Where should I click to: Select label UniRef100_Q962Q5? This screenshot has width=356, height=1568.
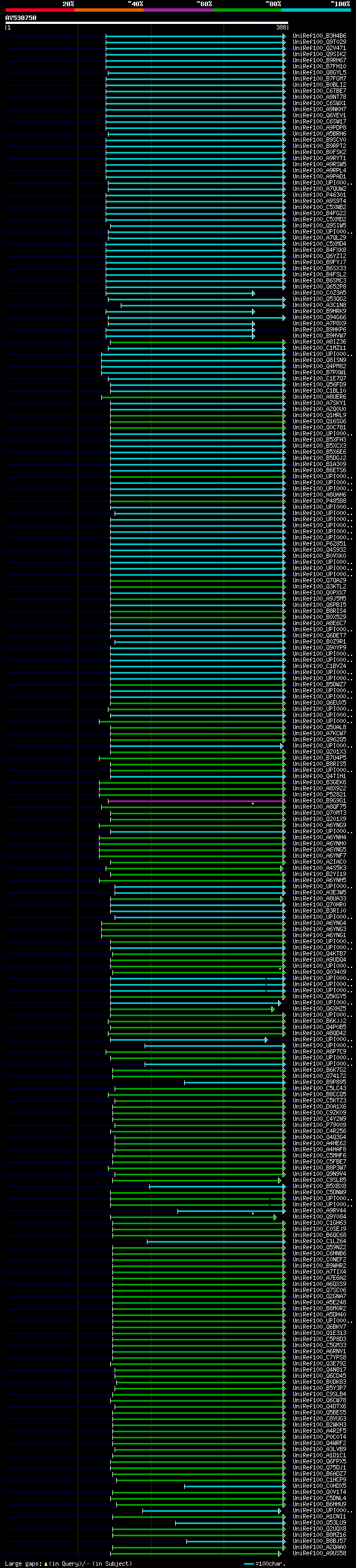click(319, 740)
